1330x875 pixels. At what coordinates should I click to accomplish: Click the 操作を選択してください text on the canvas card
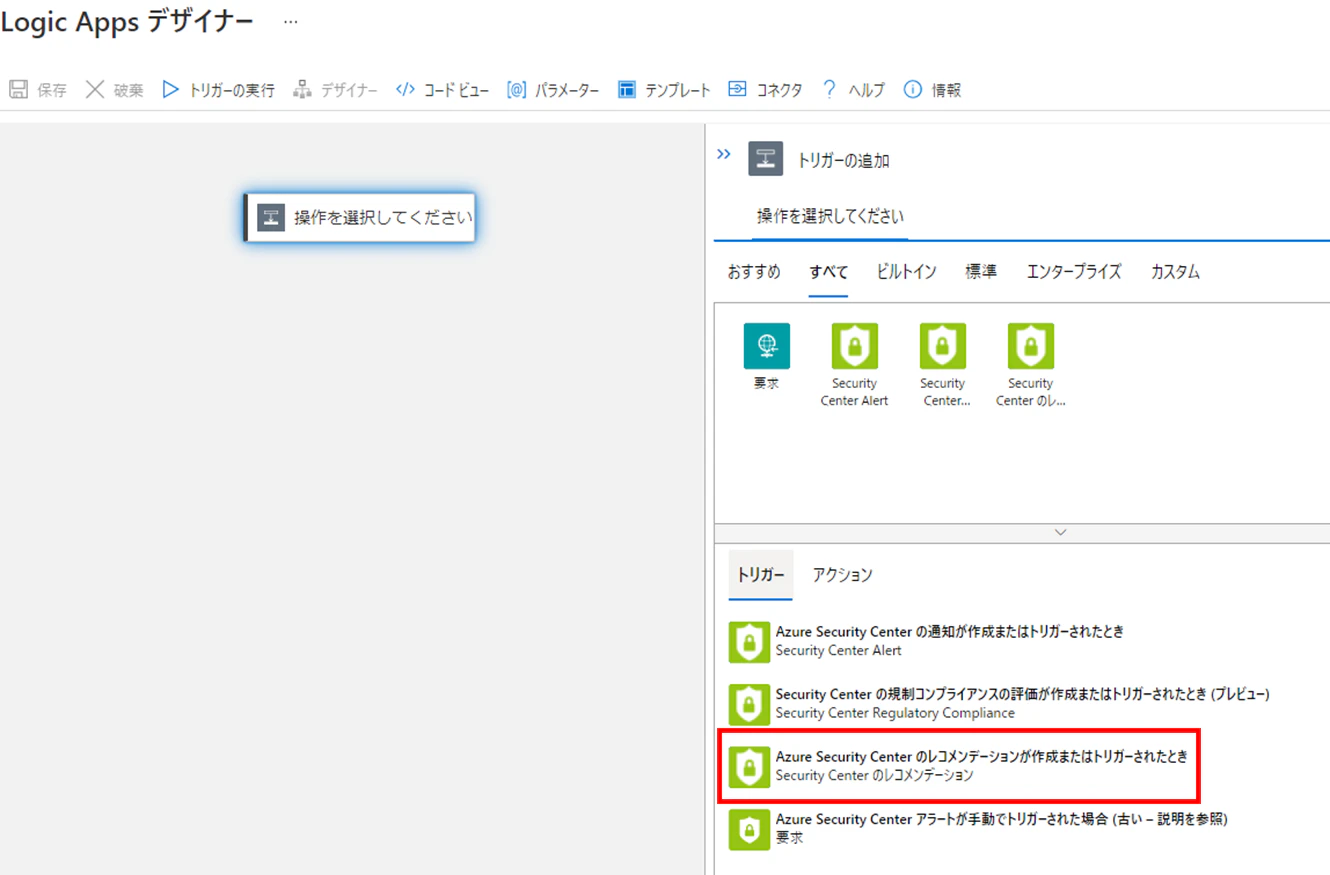point(383,217)
